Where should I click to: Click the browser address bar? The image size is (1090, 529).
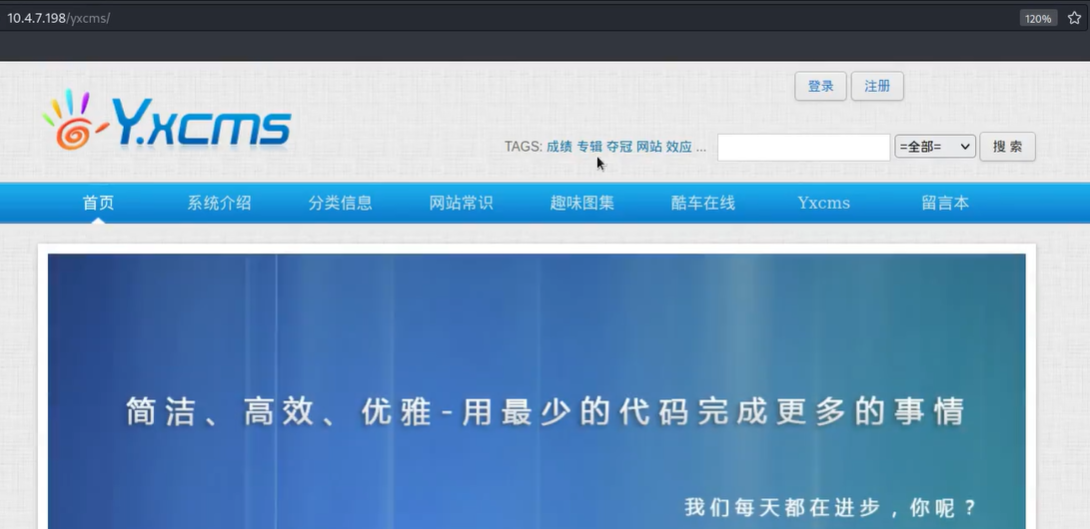click(x=500, y=18)
